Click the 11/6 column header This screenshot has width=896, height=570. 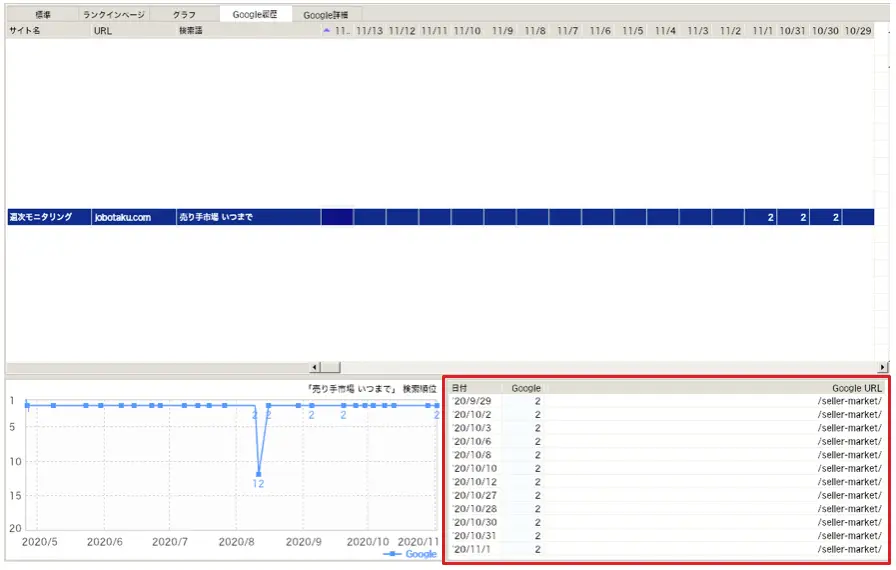point(599,31)
